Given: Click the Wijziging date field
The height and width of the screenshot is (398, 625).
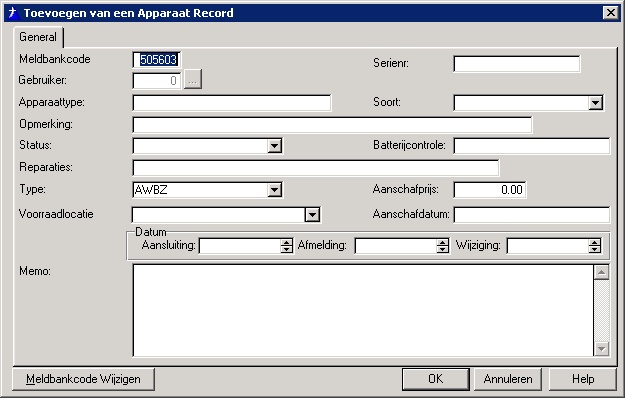Looking at the screenshot, I should [x=548, y=246].
